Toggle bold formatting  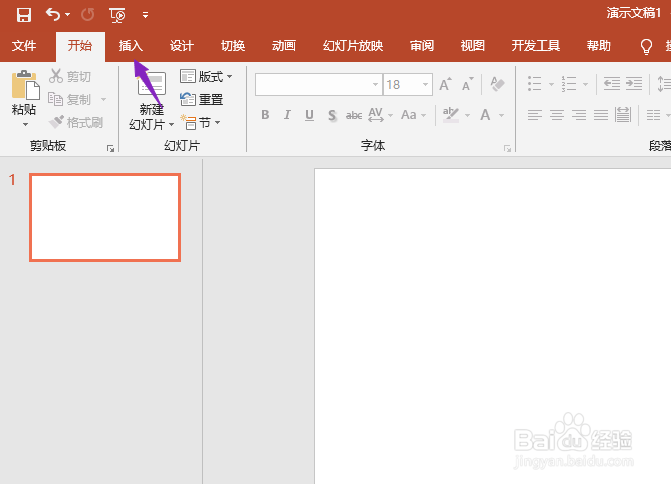click(x=265, y=115)
